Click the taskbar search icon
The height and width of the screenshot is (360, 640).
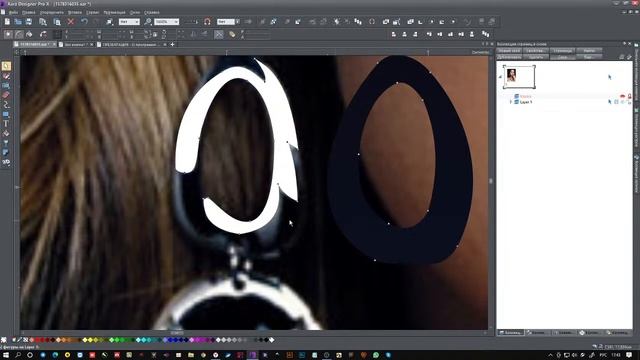[18, 355]
